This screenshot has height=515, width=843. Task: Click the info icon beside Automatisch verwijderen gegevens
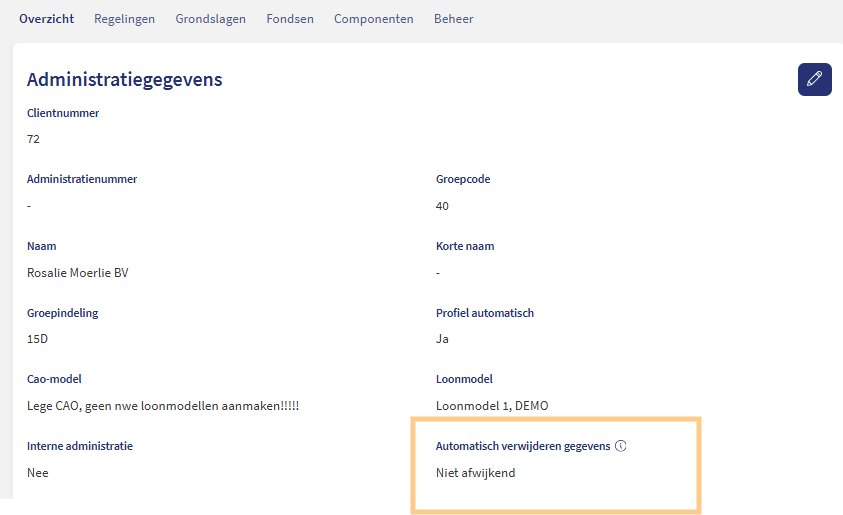pos(620,446)
